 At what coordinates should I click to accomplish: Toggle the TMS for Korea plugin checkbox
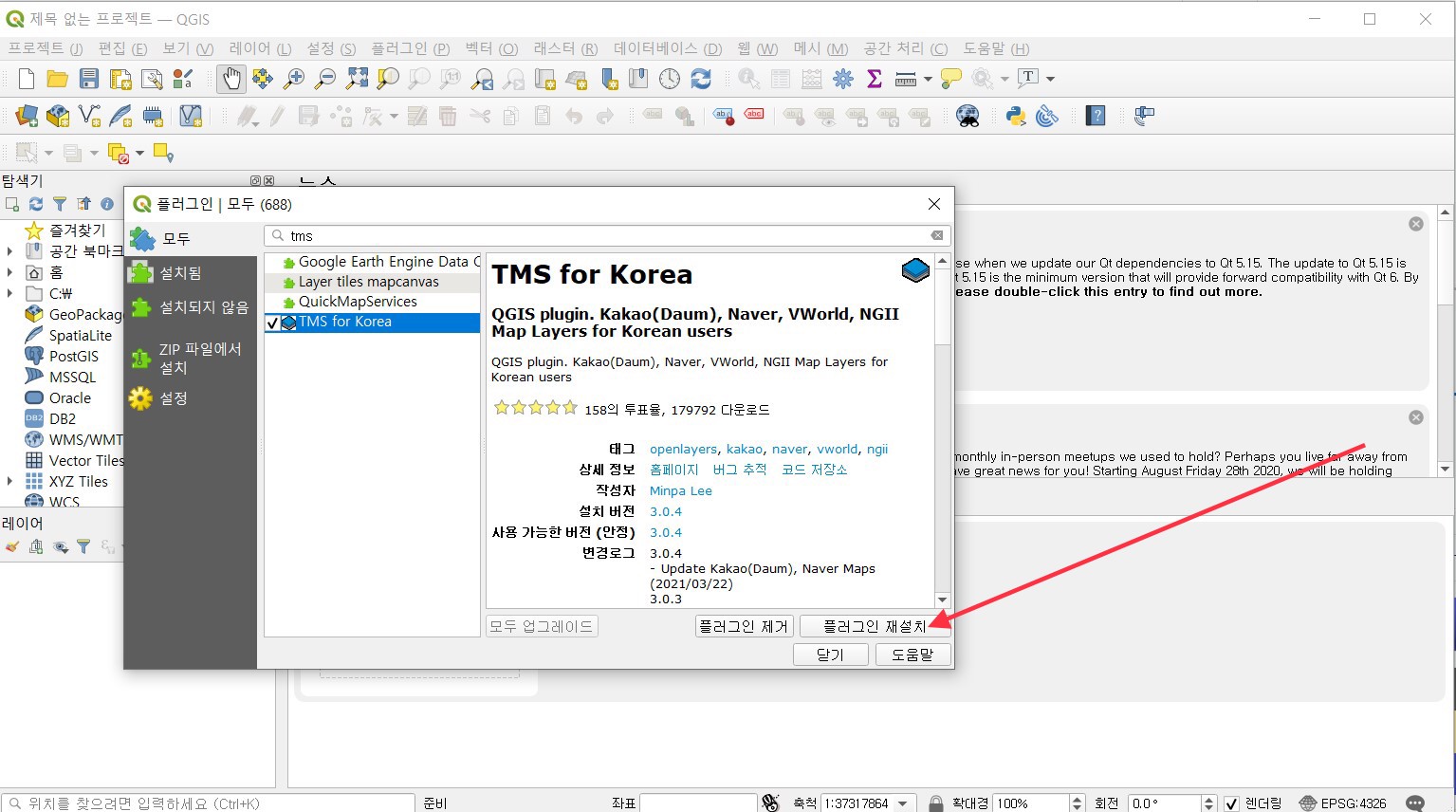(272, 323)
